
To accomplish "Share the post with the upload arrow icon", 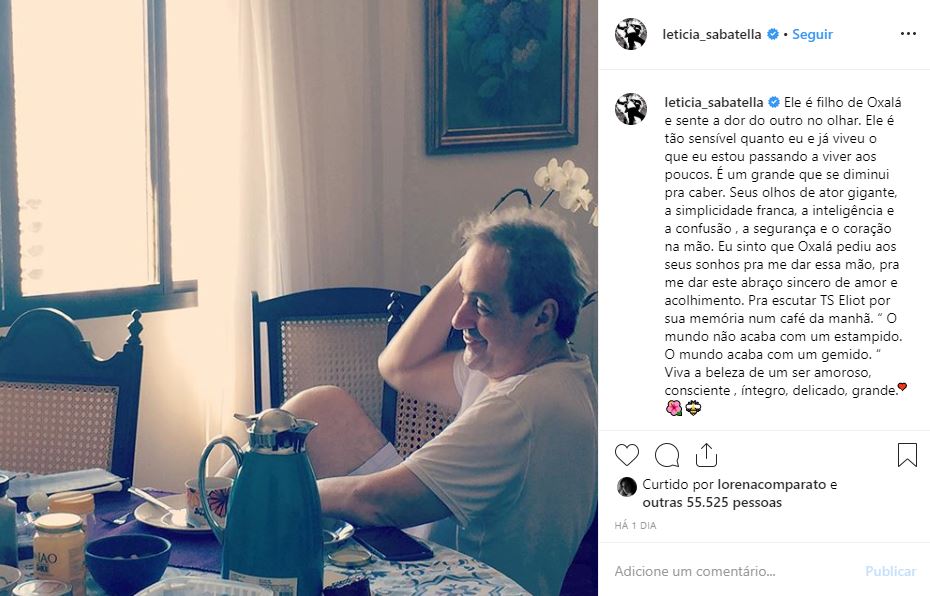I will [x=706, y=455].
